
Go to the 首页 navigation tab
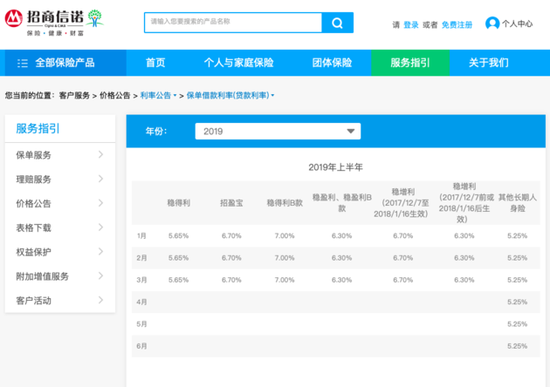click(155, 63)
